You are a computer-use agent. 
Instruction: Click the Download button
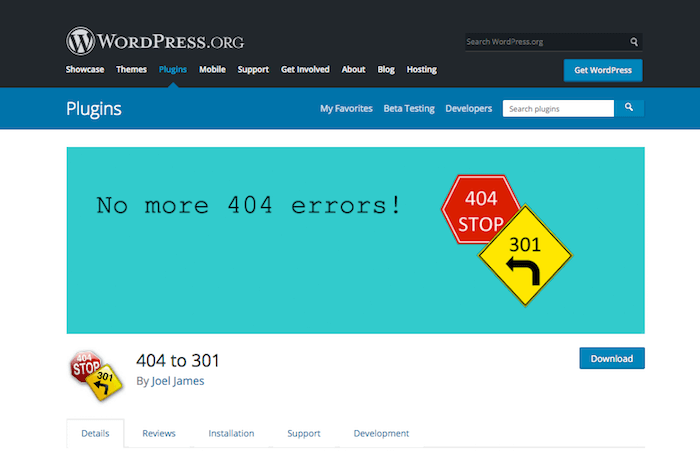click(612, 358)
